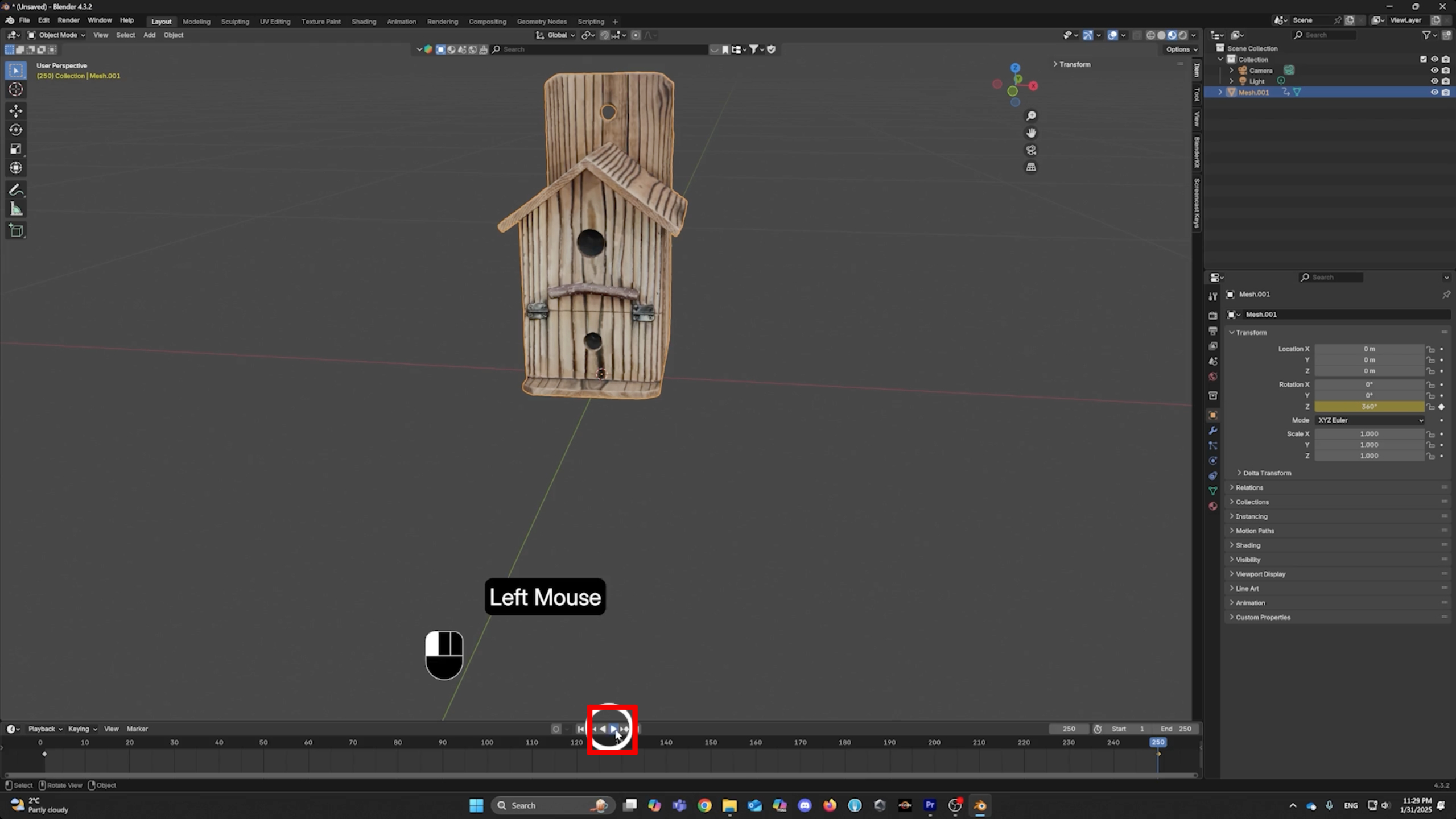Jump the playhead to the last frame
Image resolution: width=1456 pixels, height=819 pixels.
637,729
